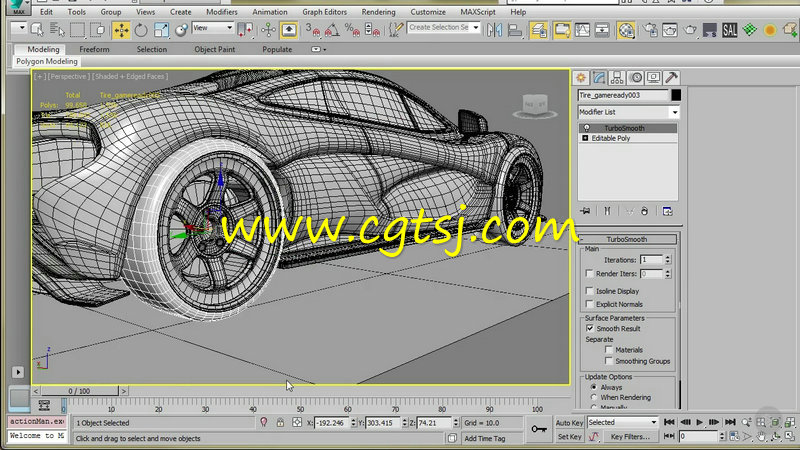Viewport: 800px width, 450px height.
Task: Click the Mirror tool
Action: coord(494,30)
